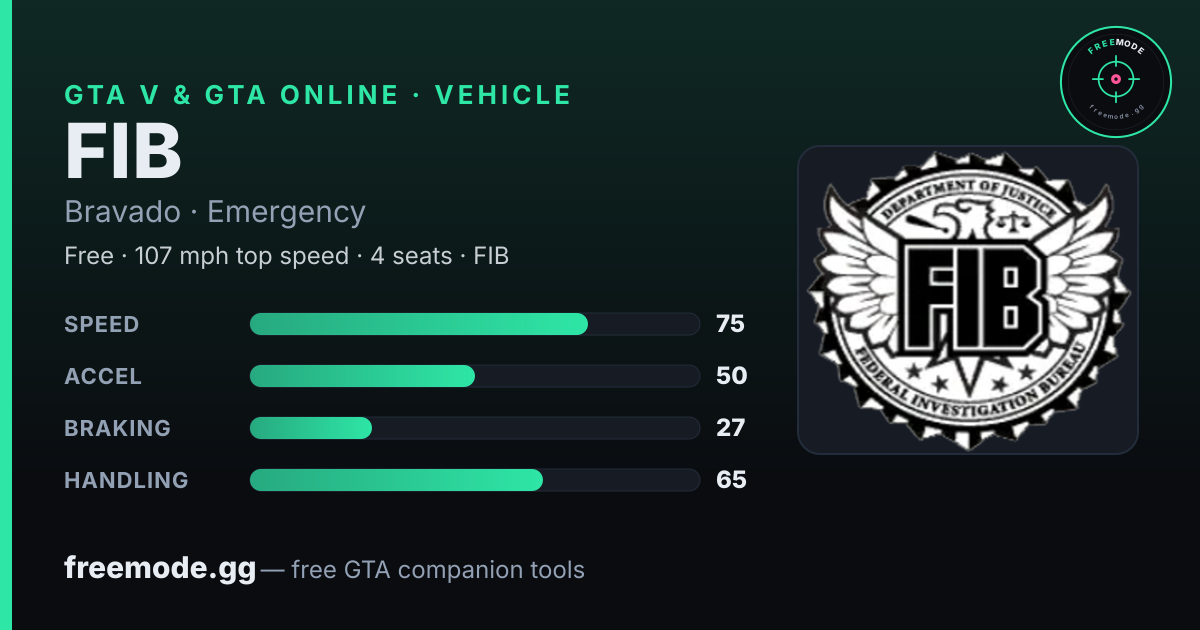Image resolution: width=1200 pixels, height=630 pixels.
Task: Click the HANDLING stat bar
Action: pos(474,480)
